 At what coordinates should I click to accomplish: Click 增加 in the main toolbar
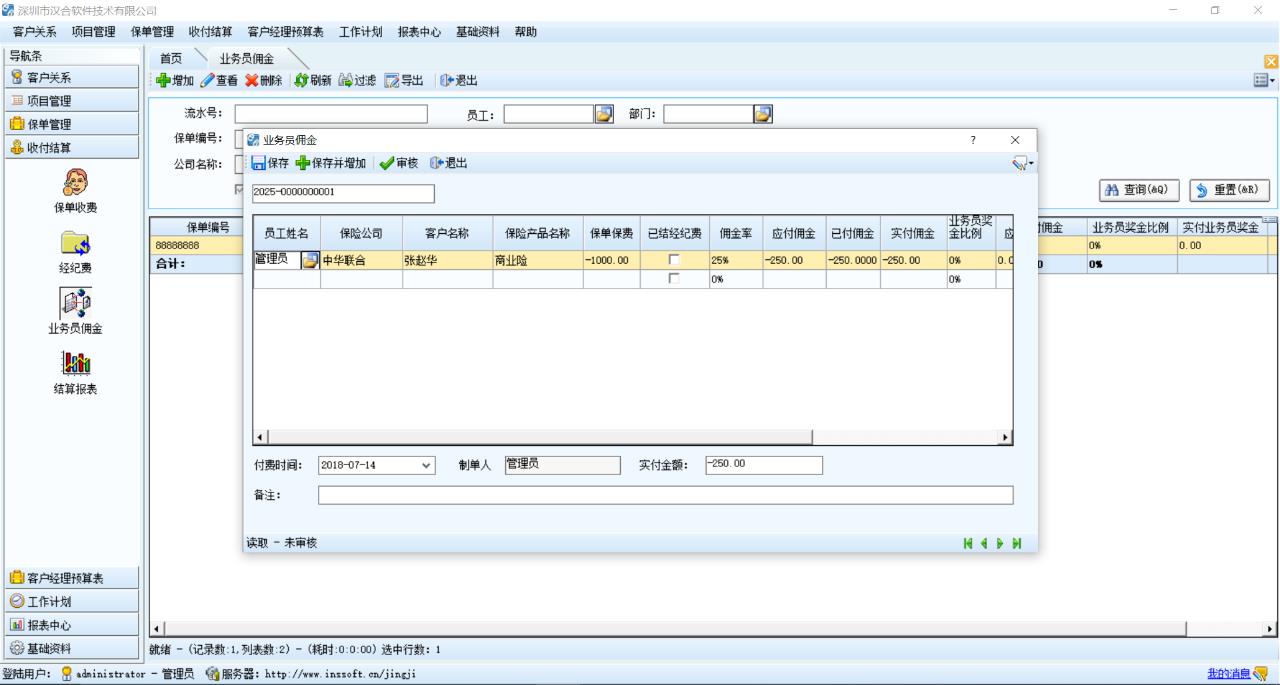tap(174, 80)
